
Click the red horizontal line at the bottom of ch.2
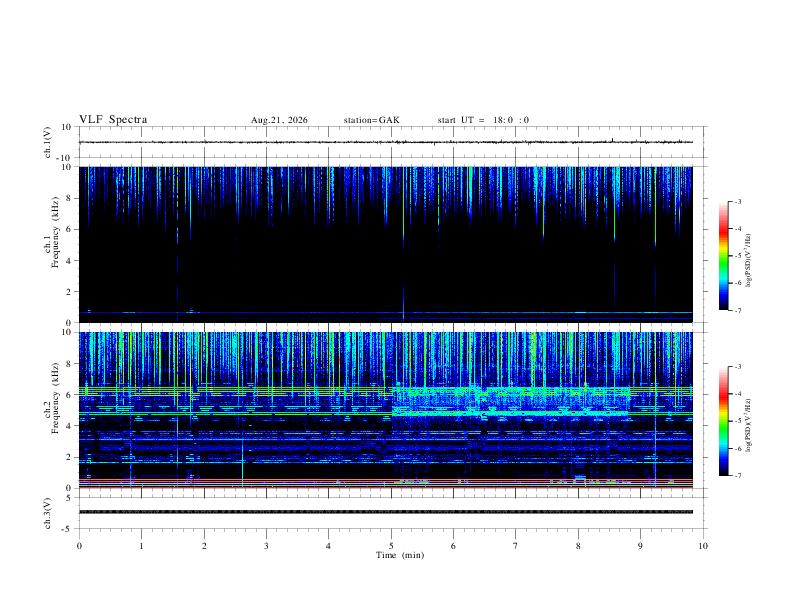[x=386, y=487]
